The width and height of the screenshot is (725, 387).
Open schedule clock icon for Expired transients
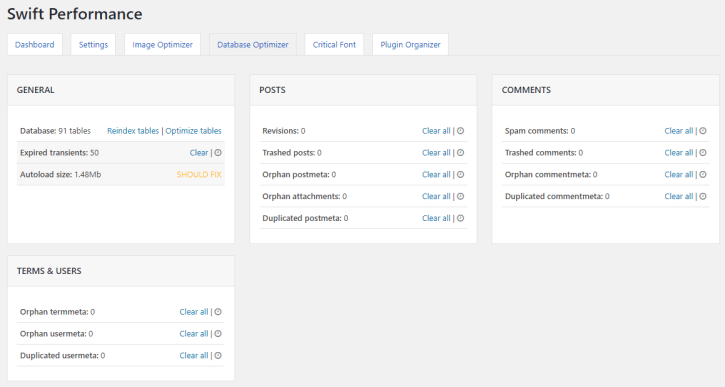point(218,153)
